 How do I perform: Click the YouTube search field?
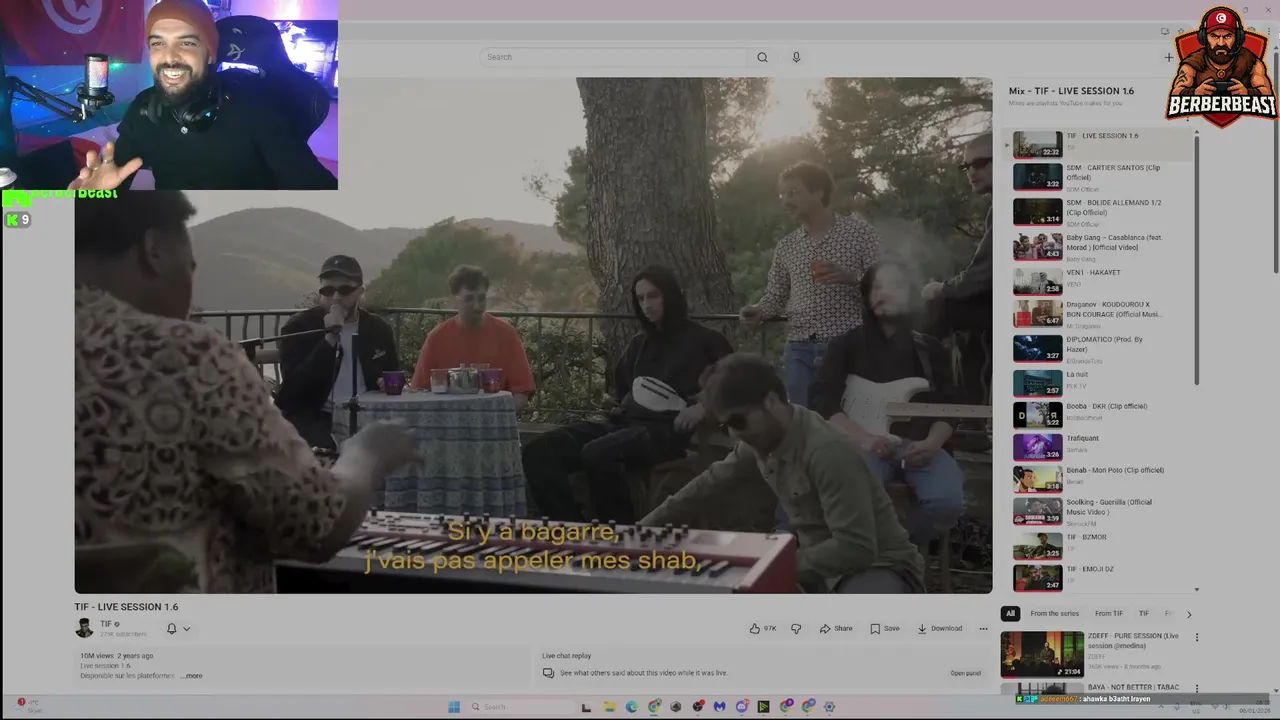click(613, 57)
